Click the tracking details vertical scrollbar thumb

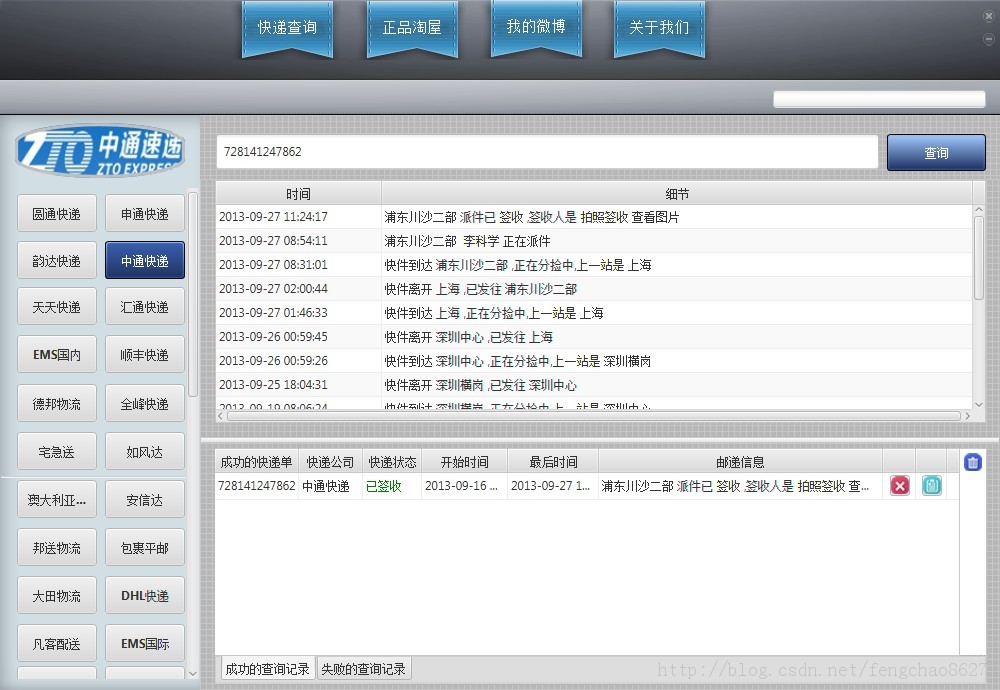(979, 258)
